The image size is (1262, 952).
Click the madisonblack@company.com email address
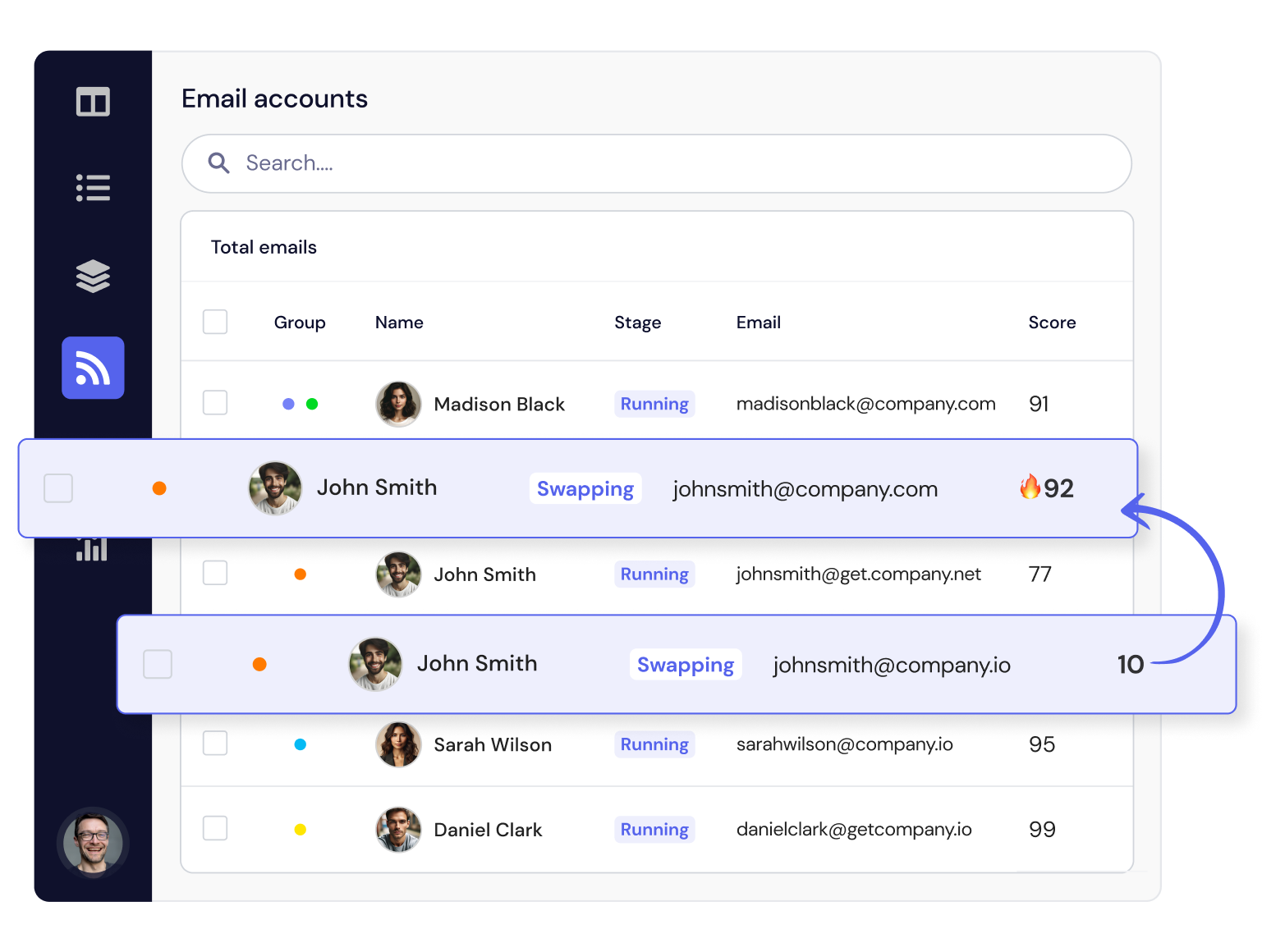(866, 404)
